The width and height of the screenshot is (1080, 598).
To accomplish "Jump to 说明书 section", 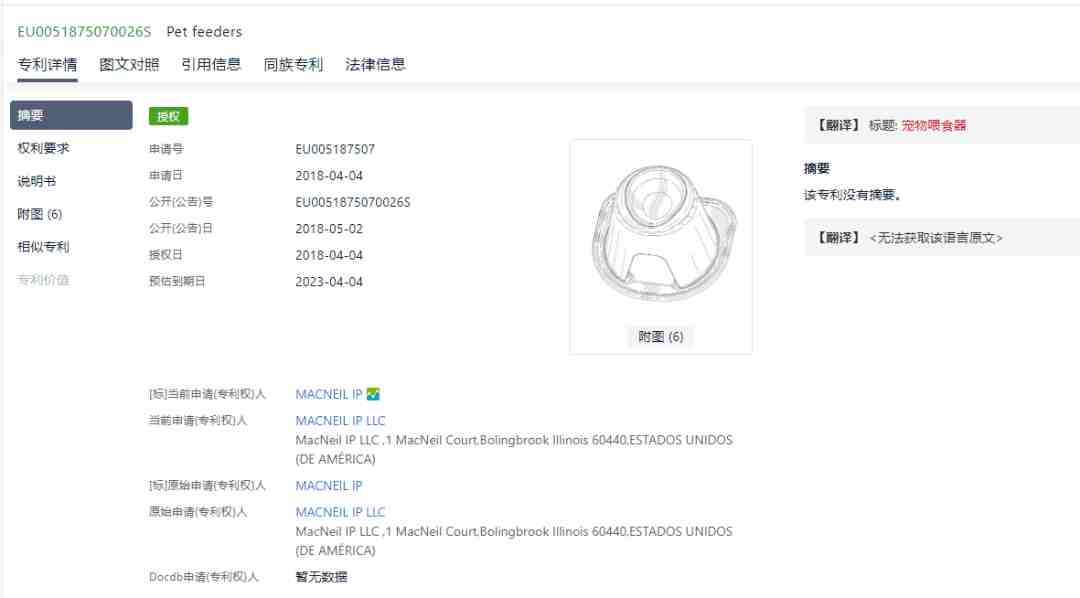I will (x=37, y=181).
